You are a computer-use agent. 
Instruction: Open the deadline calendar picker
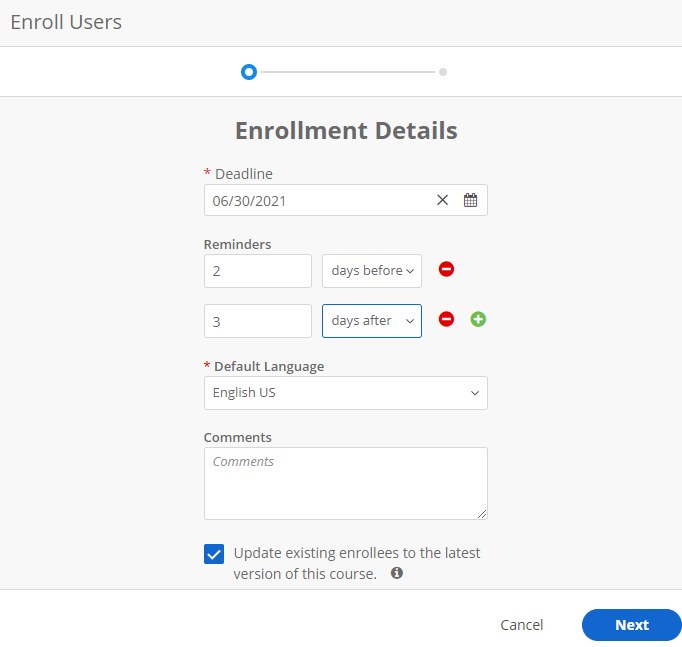click(x=470, y=200)
